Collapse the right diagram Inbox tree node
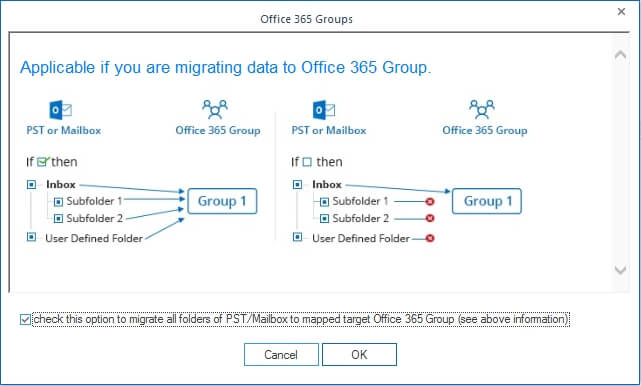The height and width of the screenshot is (386, 641). point(298,184)
